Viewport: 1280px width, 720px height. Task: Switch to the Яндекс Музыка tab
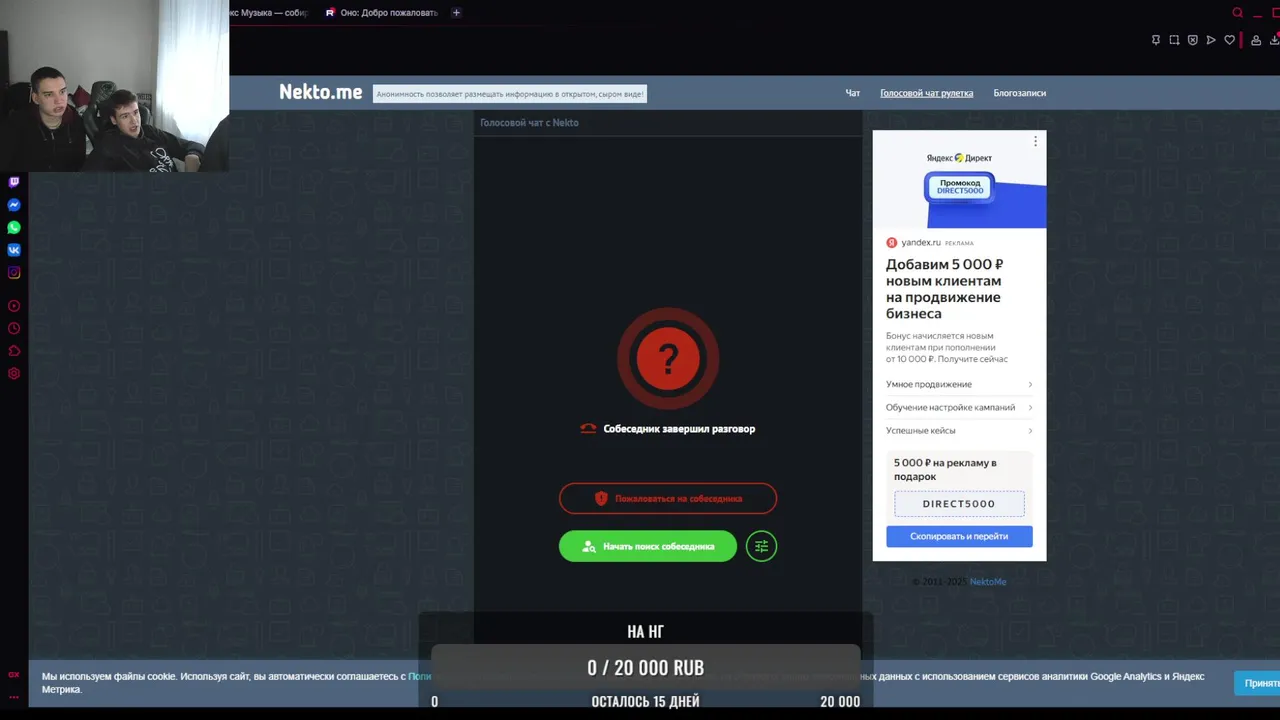(x=268, y=13)
